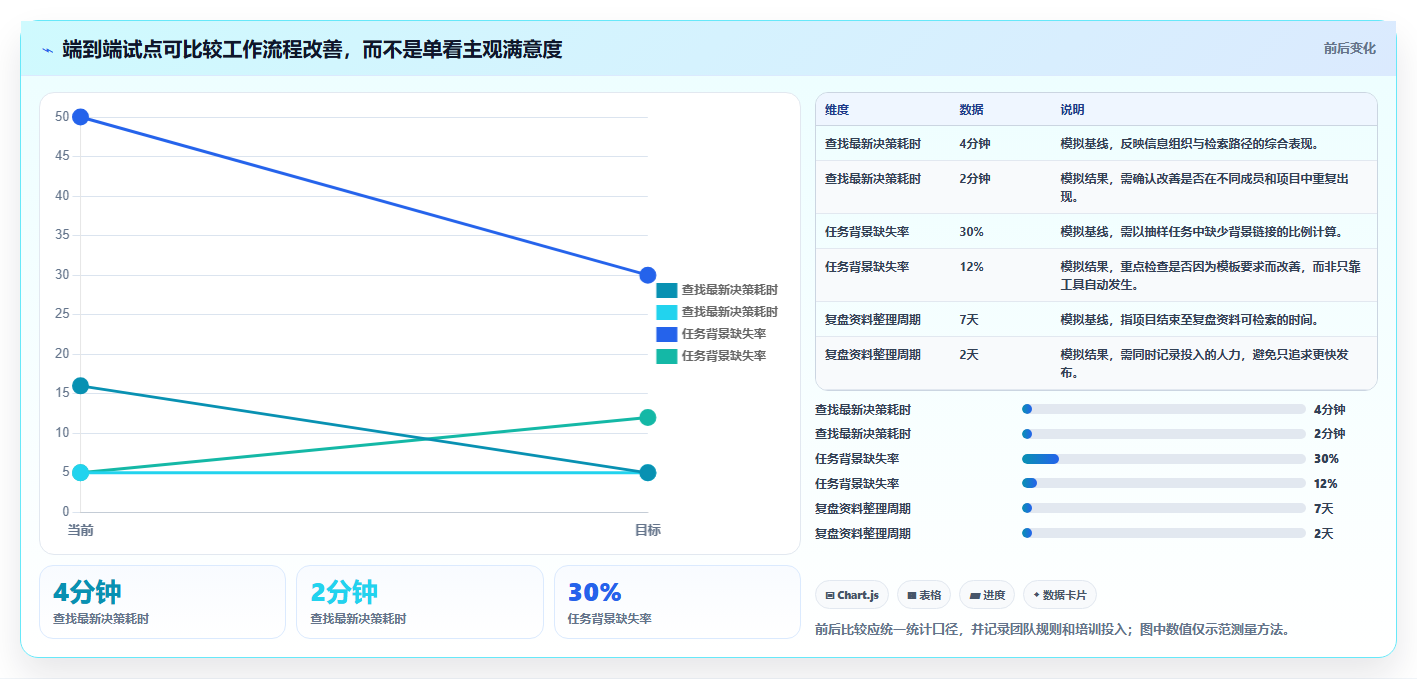The height and width of the screenshot is (679, 1417).
Task: Click the 12% cell in the table
Action: 971,267
